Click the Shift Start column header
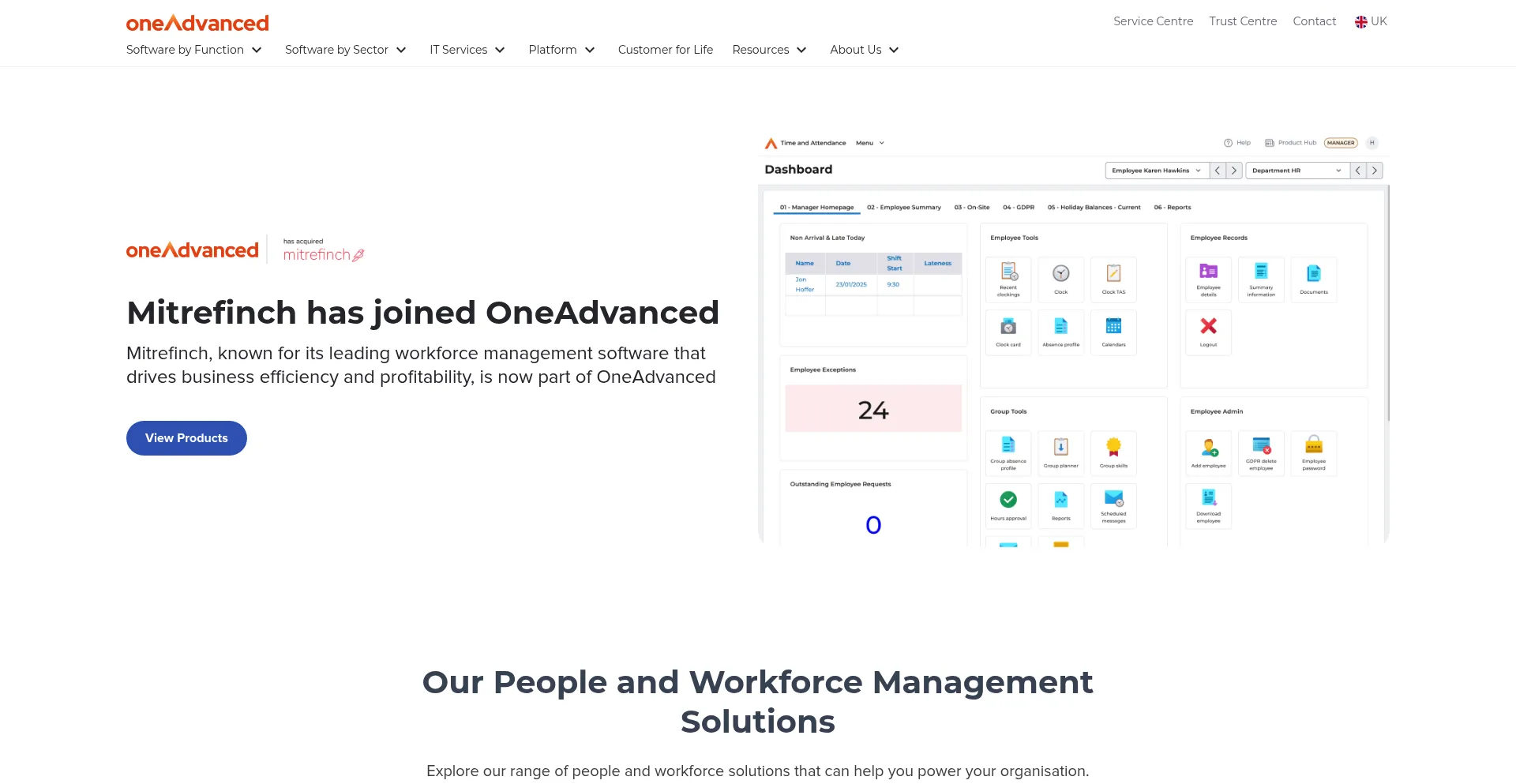 tap(895, 264)
